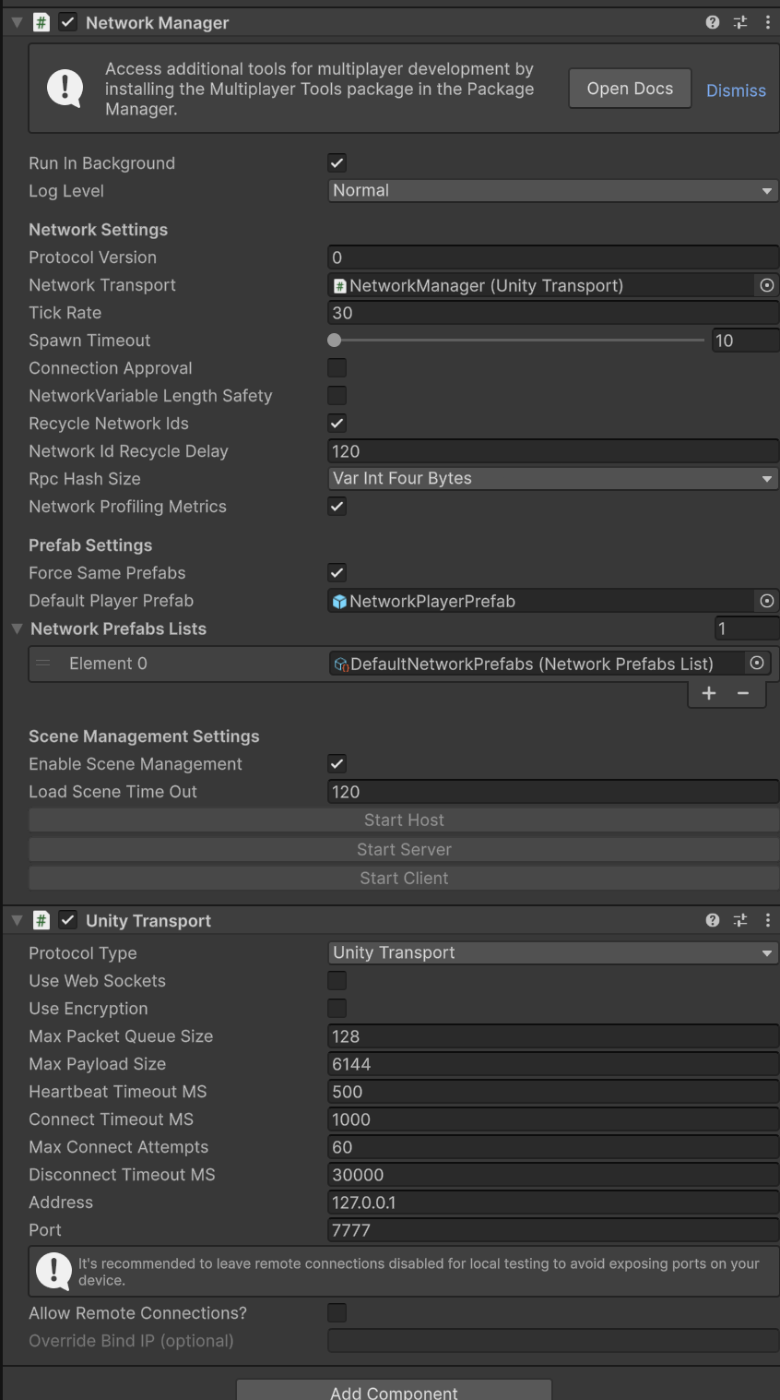Toggle Recycle Network Ids checkbox
The height and width of the screenshot is (1400, 780).
pos(338,424)
